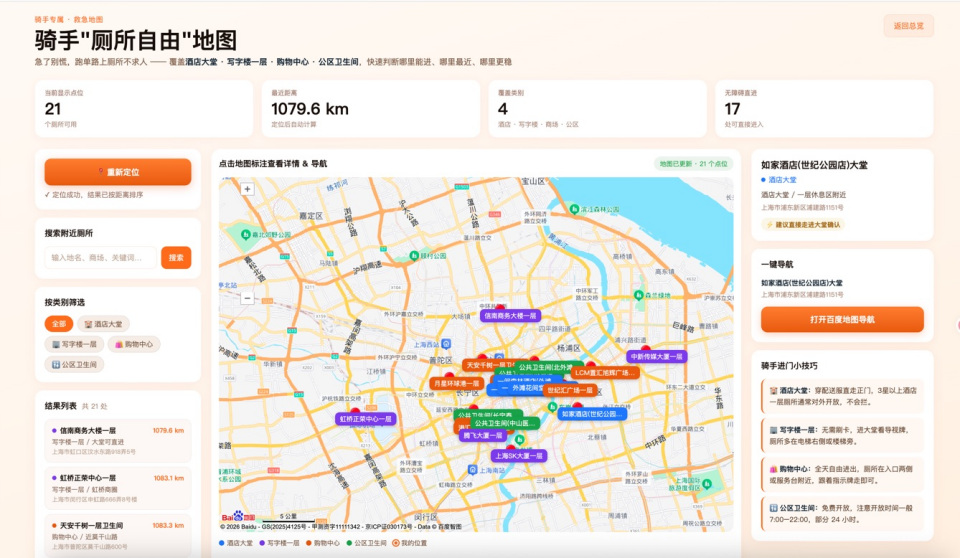Click the 无障碍直进 17 stat card
The image size is (960, 558).
[x=824, y=108]
